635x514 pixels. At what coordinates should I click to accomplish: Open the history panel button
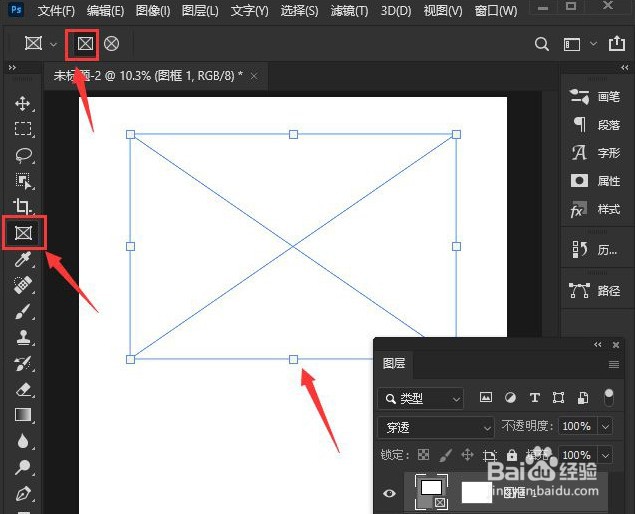point(595,250)
